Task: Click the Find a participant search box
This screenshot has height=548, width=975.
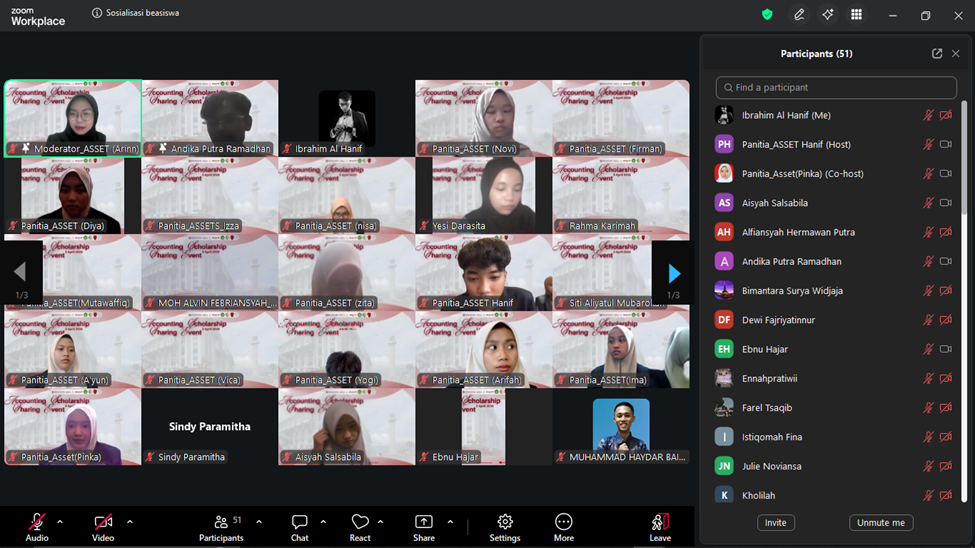Action: click(x=836, y=88)
